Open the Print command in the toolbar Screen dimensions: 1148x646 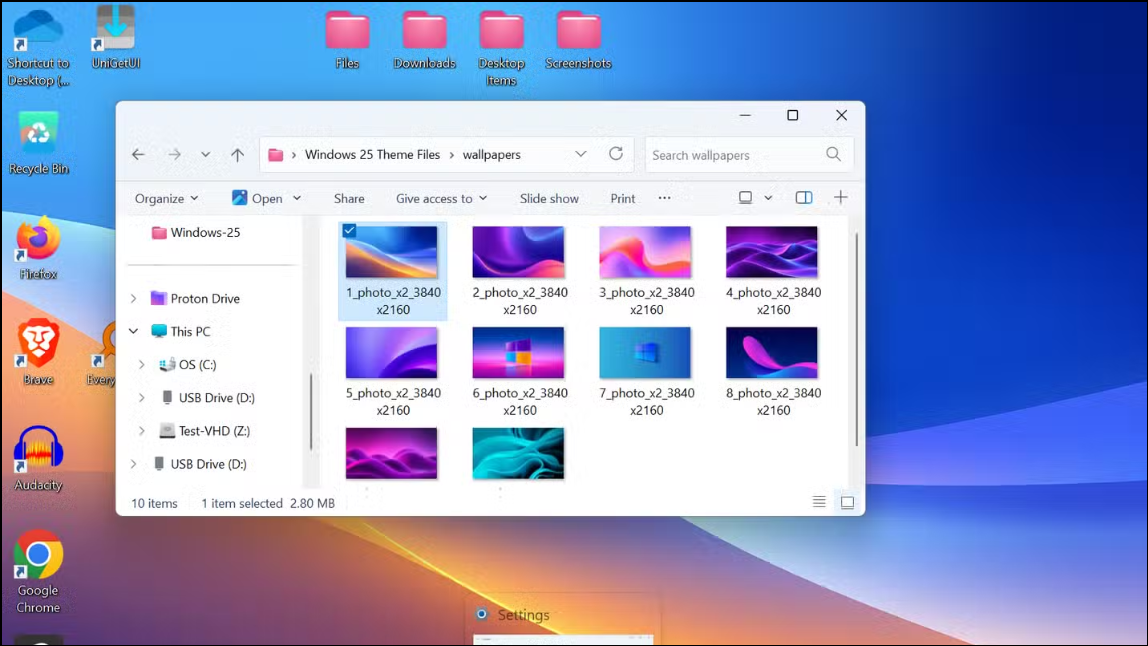pos(622,198)
